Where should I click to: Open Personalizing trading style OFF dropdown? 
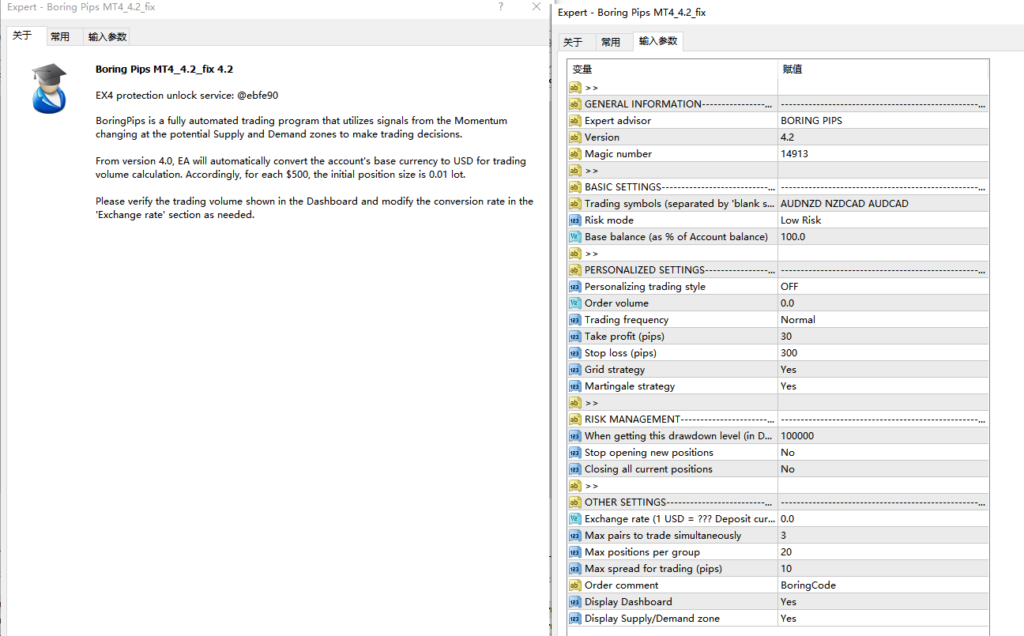click(789, 287)
